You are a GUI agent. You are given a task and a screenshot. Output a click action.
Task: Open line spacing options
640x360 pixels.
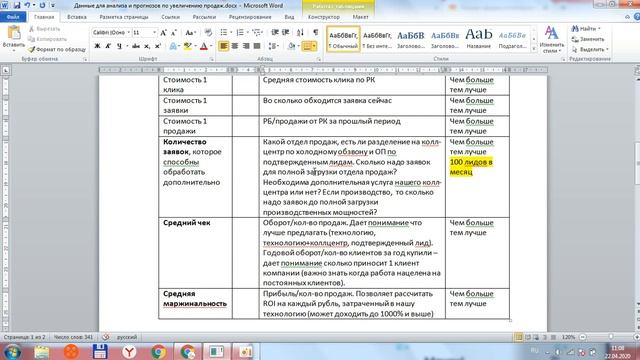pos(273,46)
